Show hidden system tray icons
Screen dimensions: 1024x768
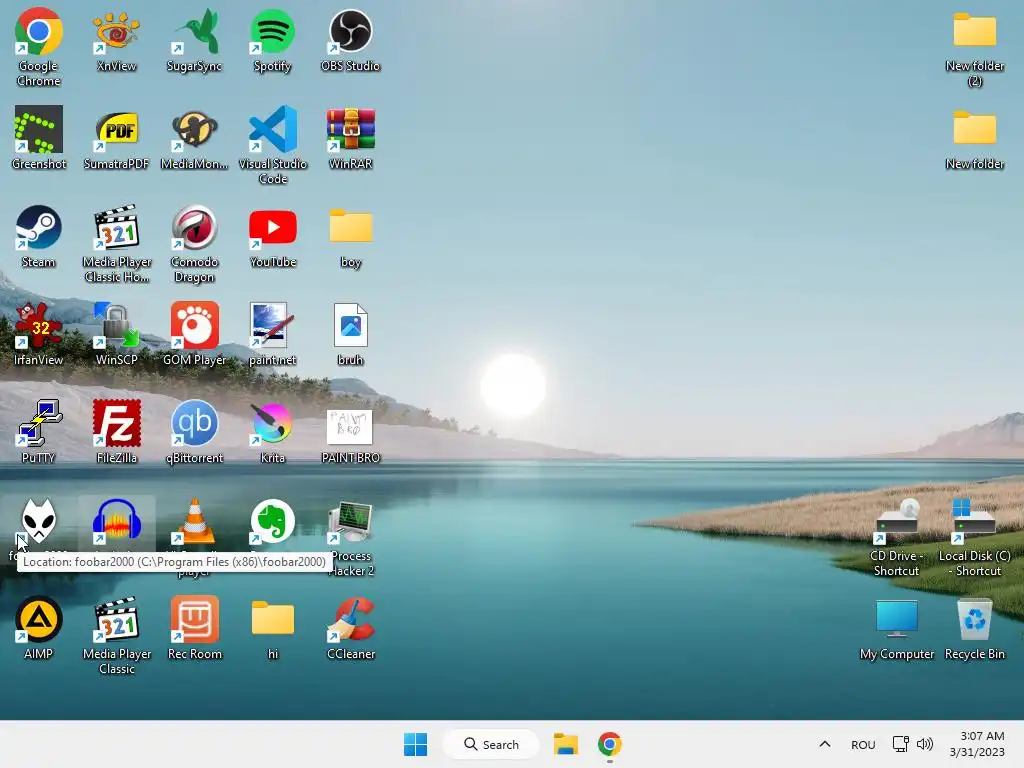(x=825, y=744)
